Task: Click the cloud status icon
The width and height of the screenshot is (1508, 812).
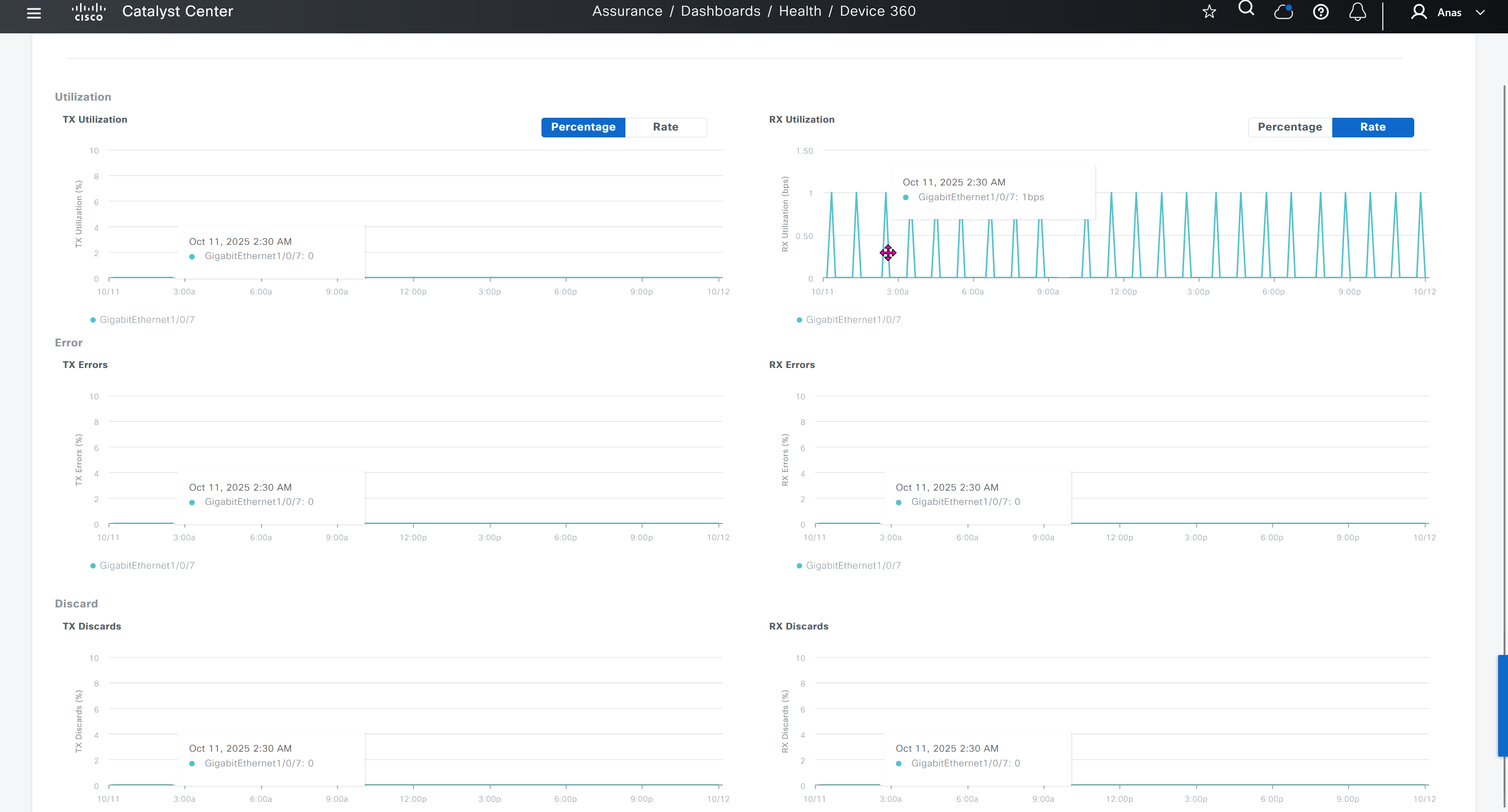Action: 1283,12
